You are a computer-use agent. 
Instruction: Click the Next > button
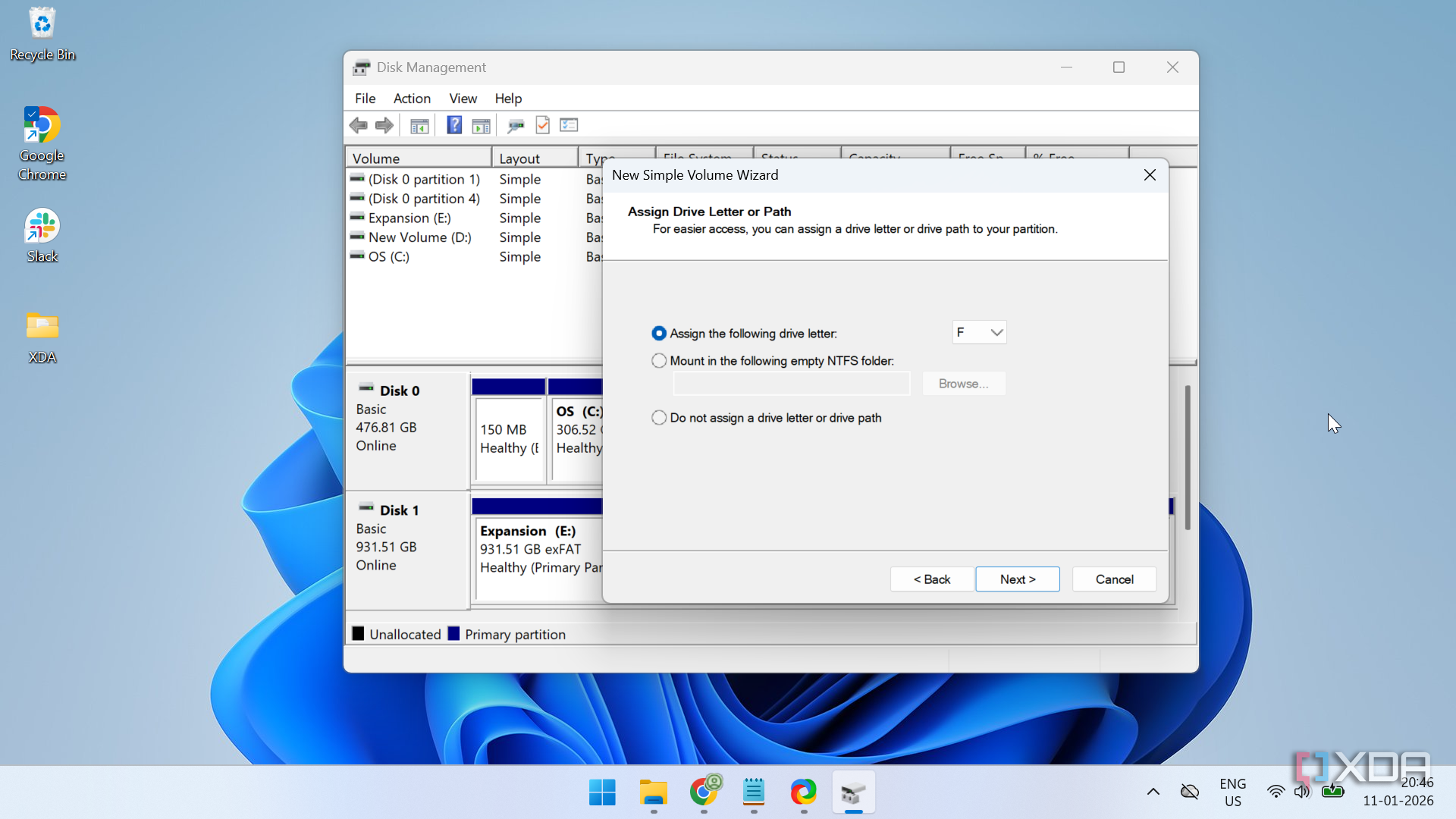pos(1018,579)
